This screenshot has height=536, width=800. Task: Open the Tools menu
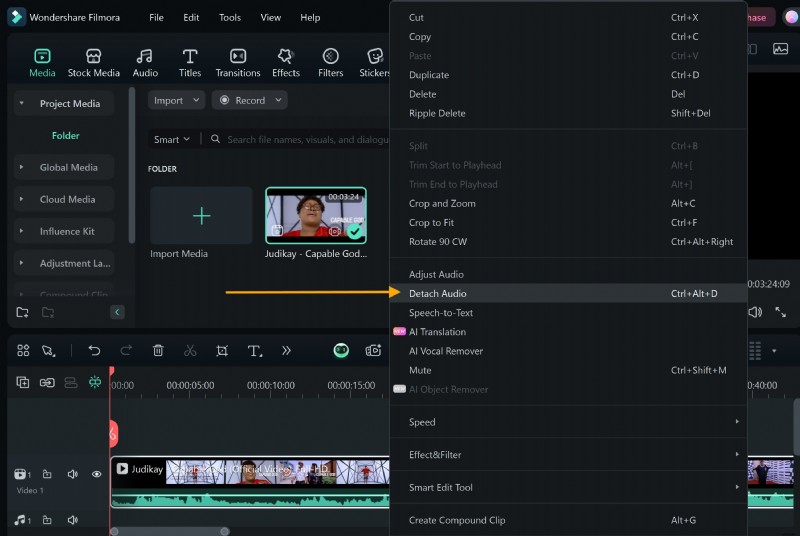click(230, 17)
